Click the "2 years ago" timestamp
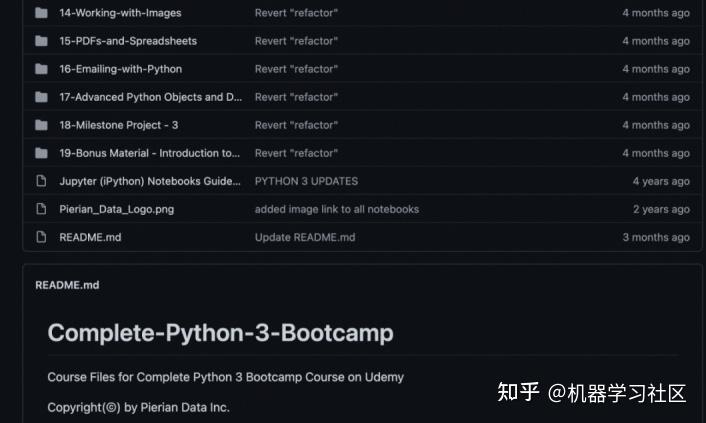 [661, 209]
